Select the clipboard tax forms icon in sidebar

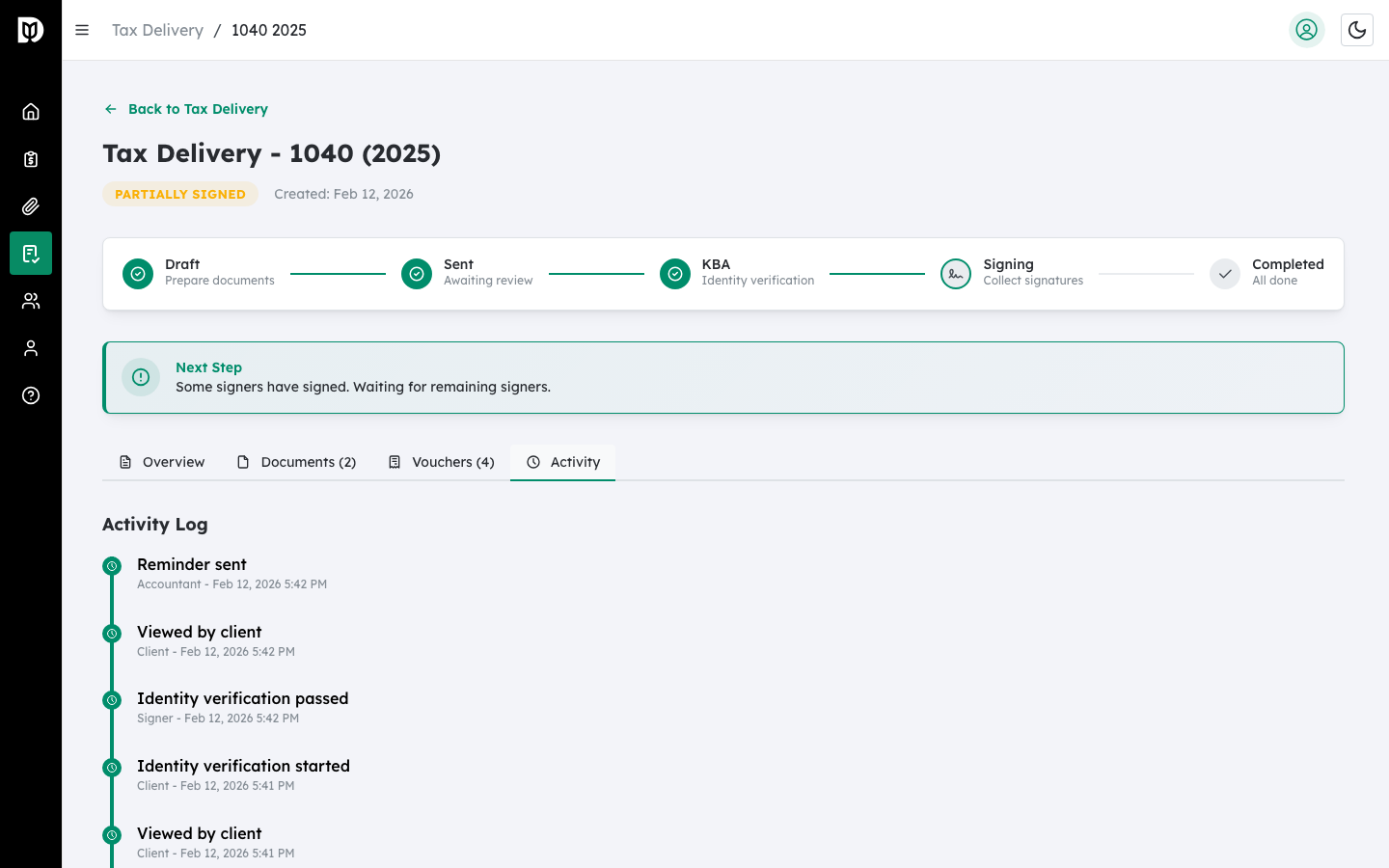[30, 158]
